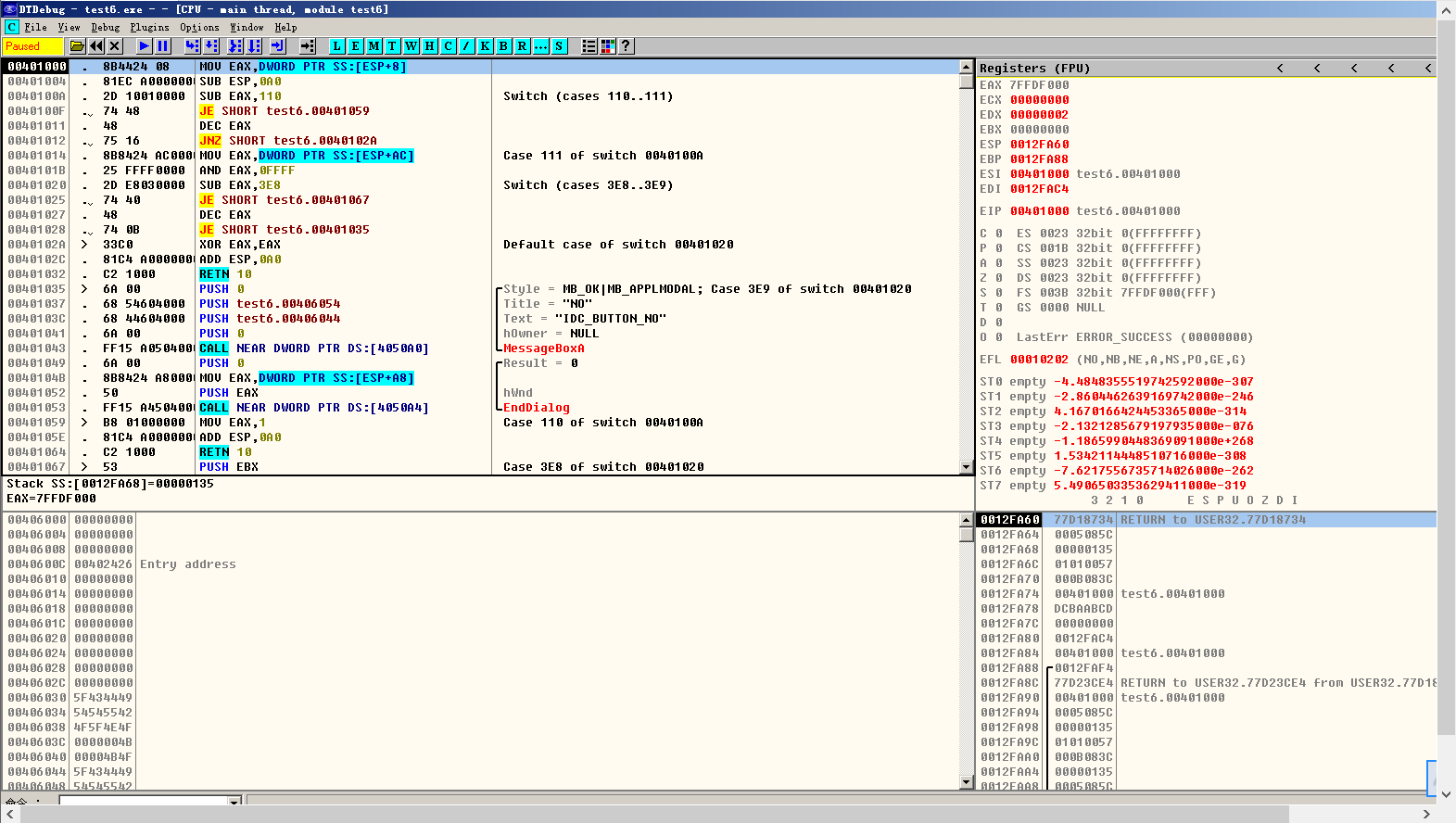Open References window with R button

point(523,46)
